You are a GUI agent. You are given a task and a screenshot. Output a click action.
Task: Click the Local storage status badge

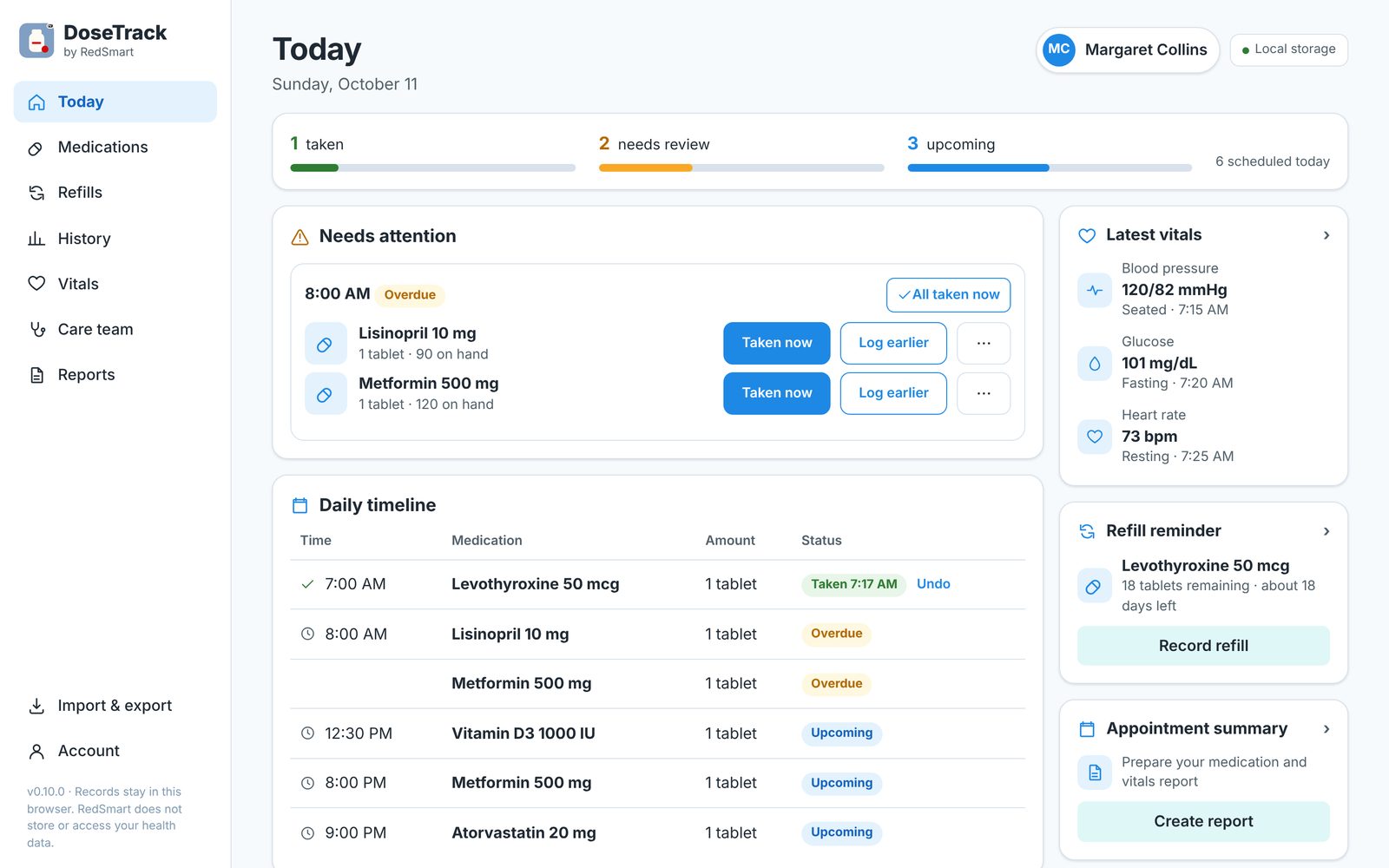(x=1288, y=49)
